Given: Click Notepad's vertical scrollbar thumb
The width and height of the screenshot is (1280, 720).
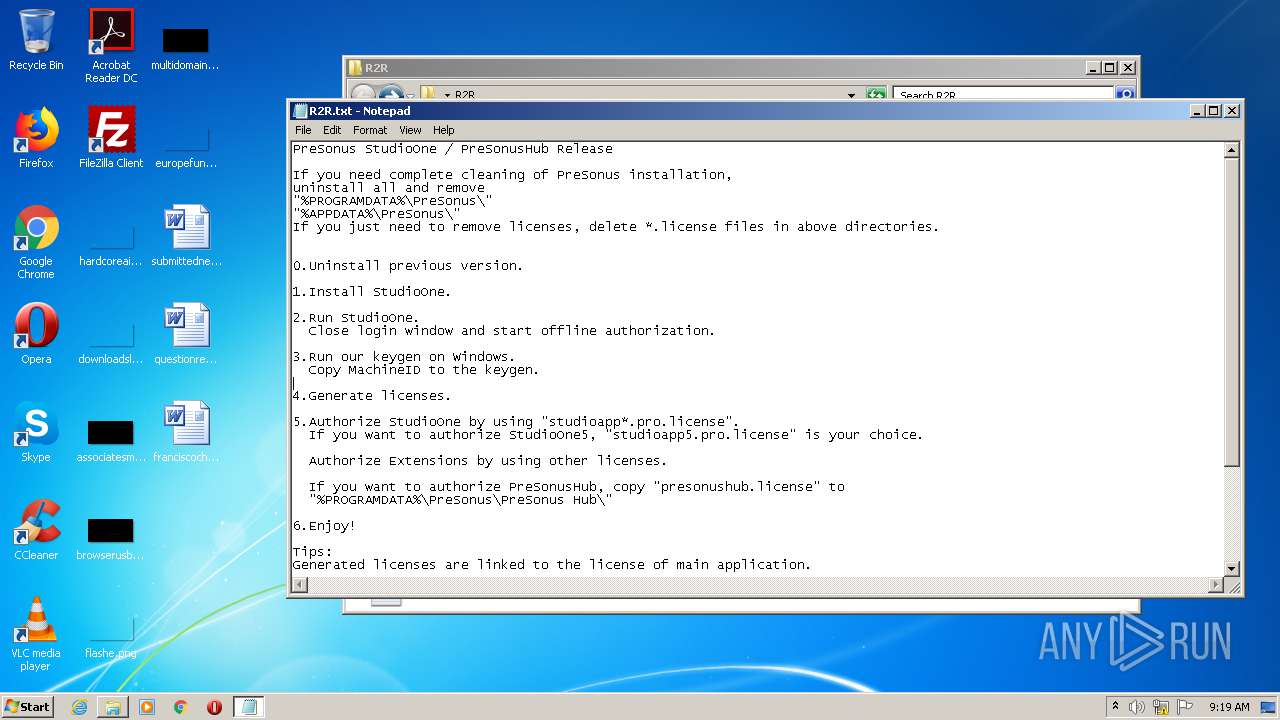Looking at the screenshot, I should point(1232,311).
